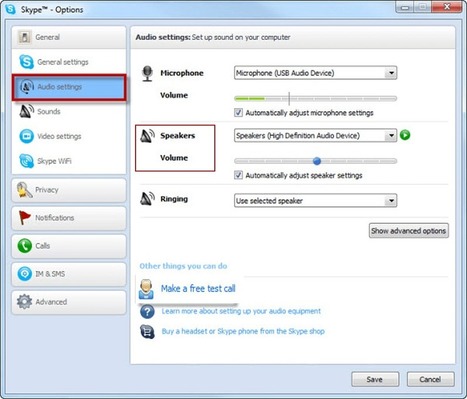
Task: Close the Skype Options window
Action: (447, 6)
